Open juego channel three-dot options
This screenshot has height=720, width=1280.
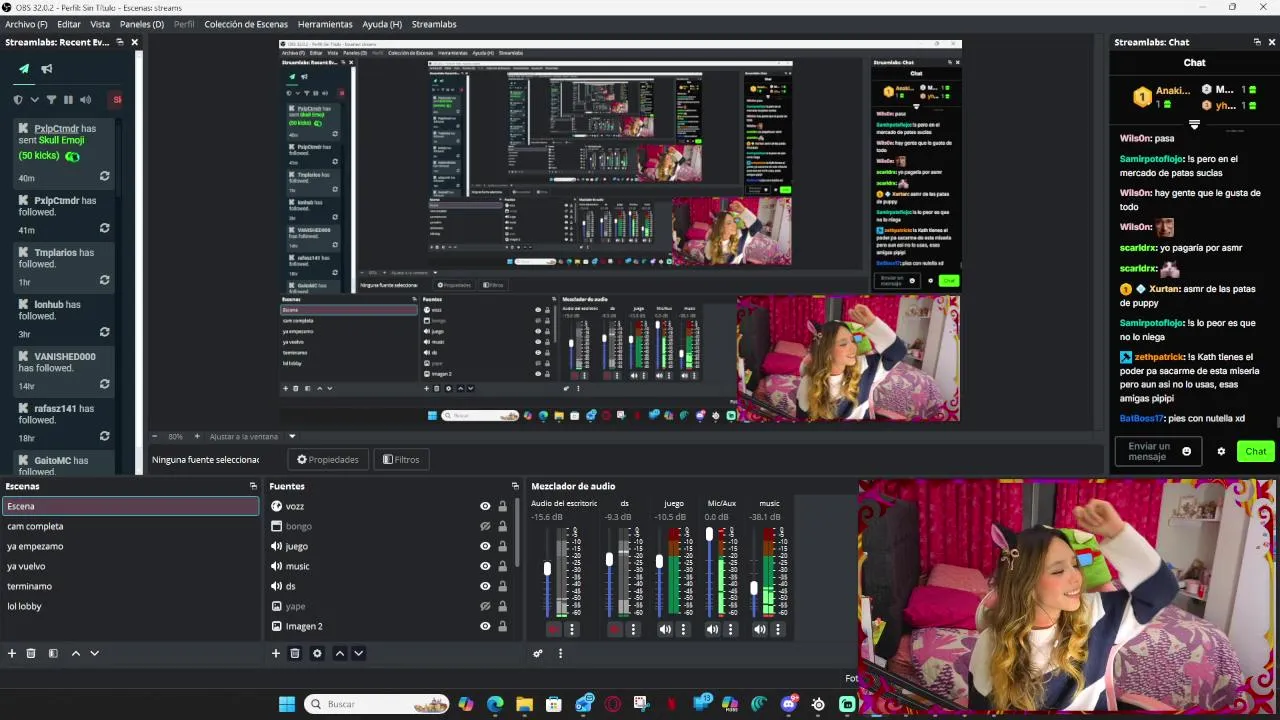pyautogui.click(x=683, y=629)
